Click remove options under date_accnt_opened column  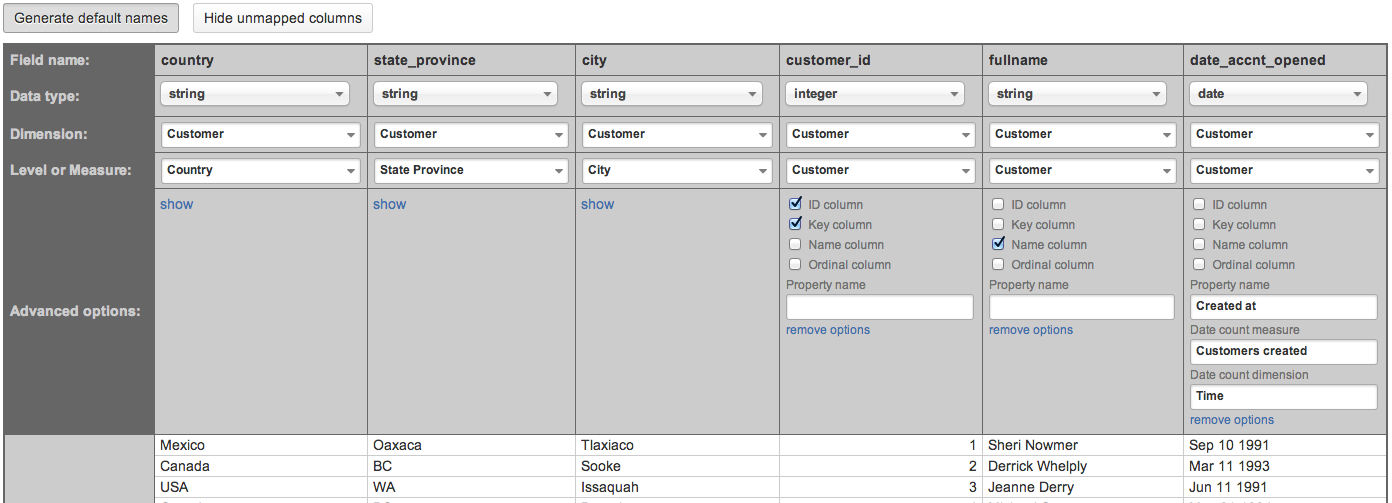(x=1232, y=420)
